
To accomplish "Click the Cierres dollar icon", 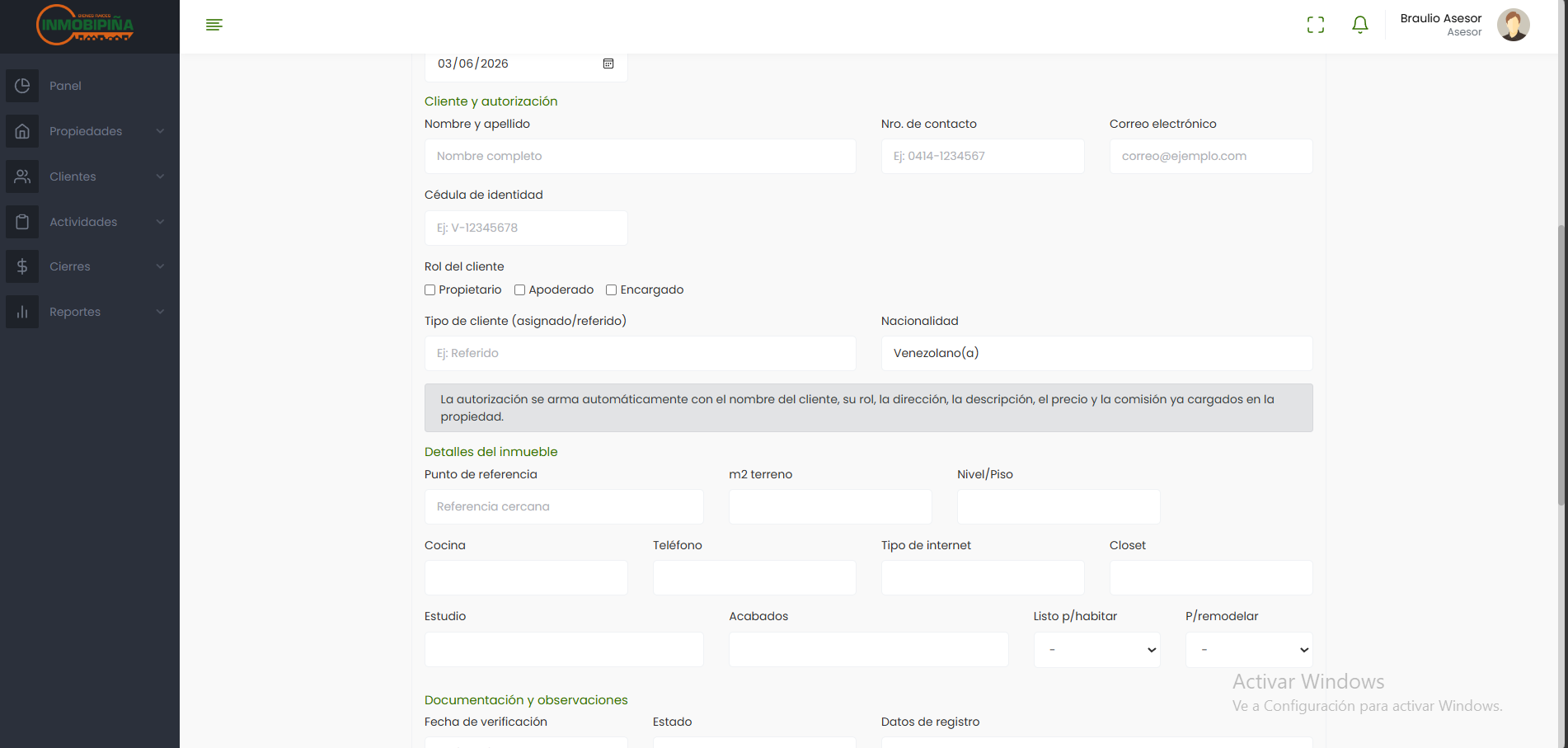I will coord(22,266).
